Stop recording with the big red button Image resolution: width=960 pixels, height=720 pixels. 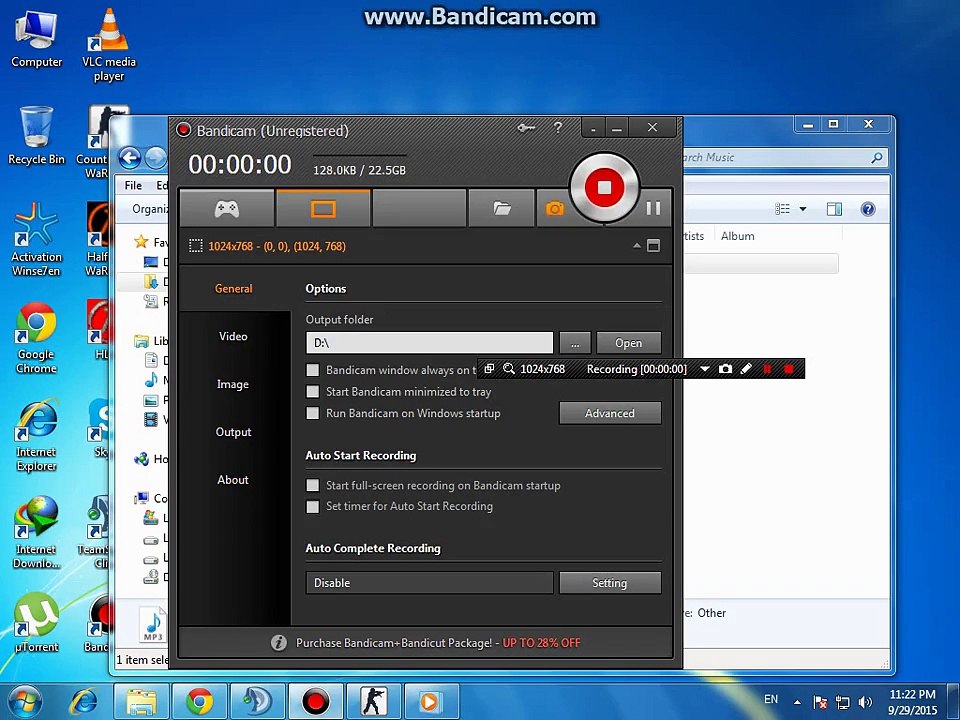point(604,187)
